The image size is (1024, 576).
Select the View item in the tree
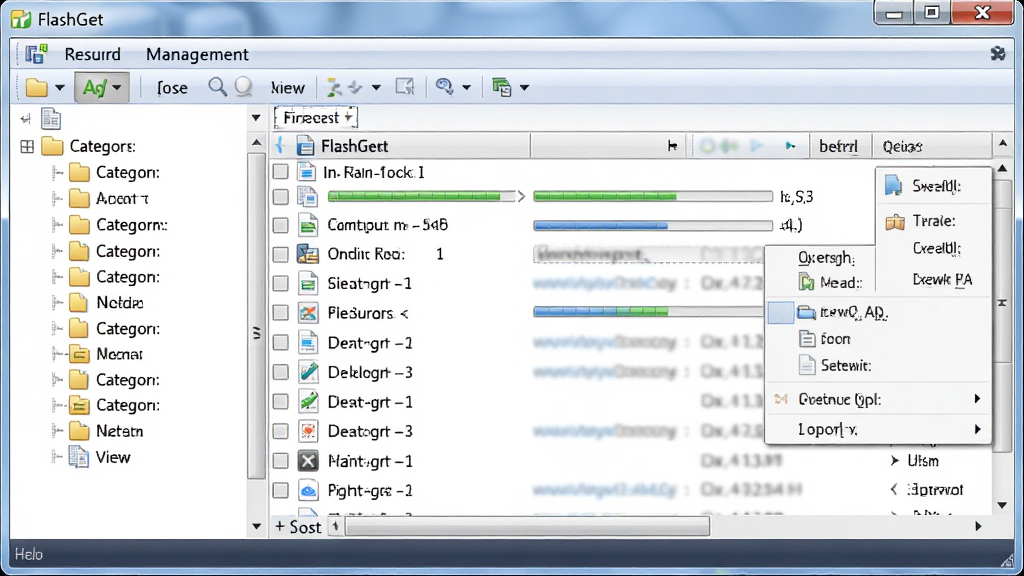click(x=100, y=457)
